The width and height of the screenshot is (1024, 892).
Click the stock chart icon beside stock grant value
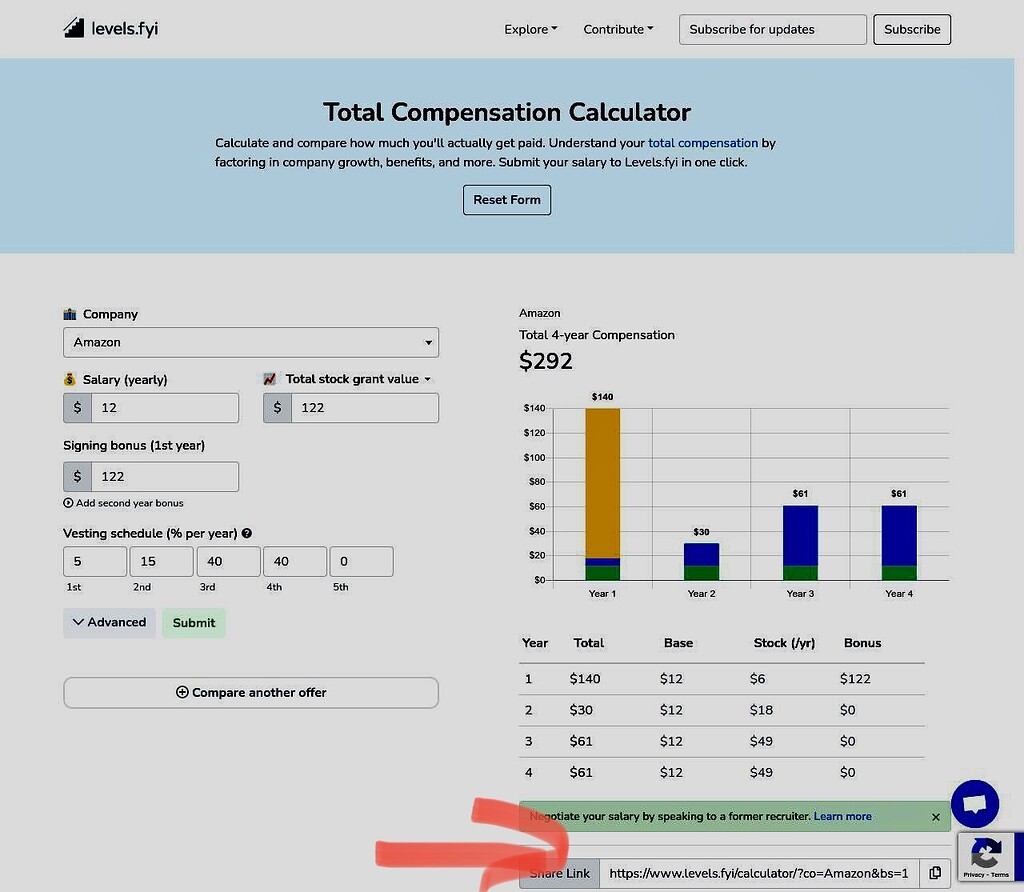[268, 379]
